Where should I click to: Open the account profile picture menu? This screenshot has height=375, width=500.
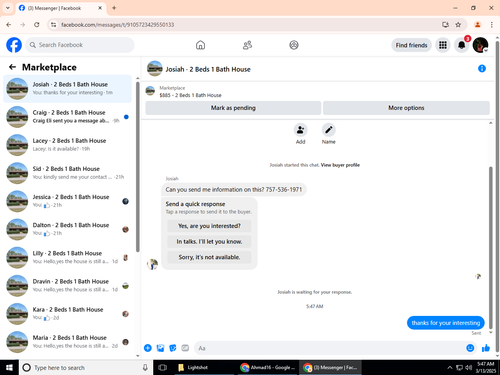tap(480, 45)
